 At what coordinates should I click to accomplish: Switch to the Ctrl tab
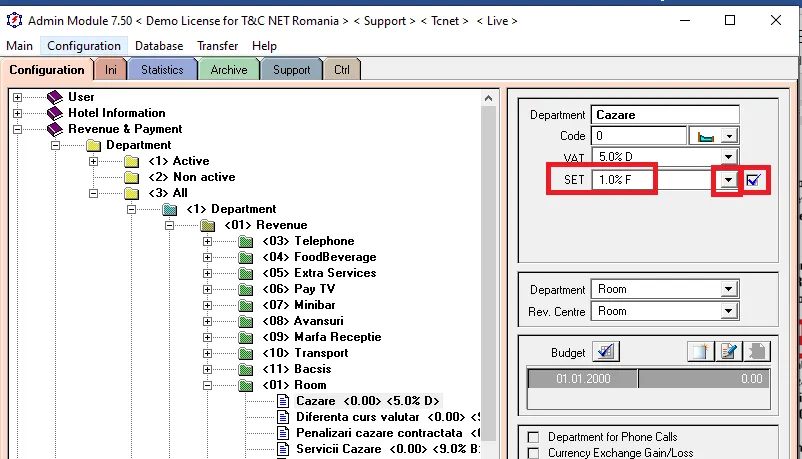[342, 70]
